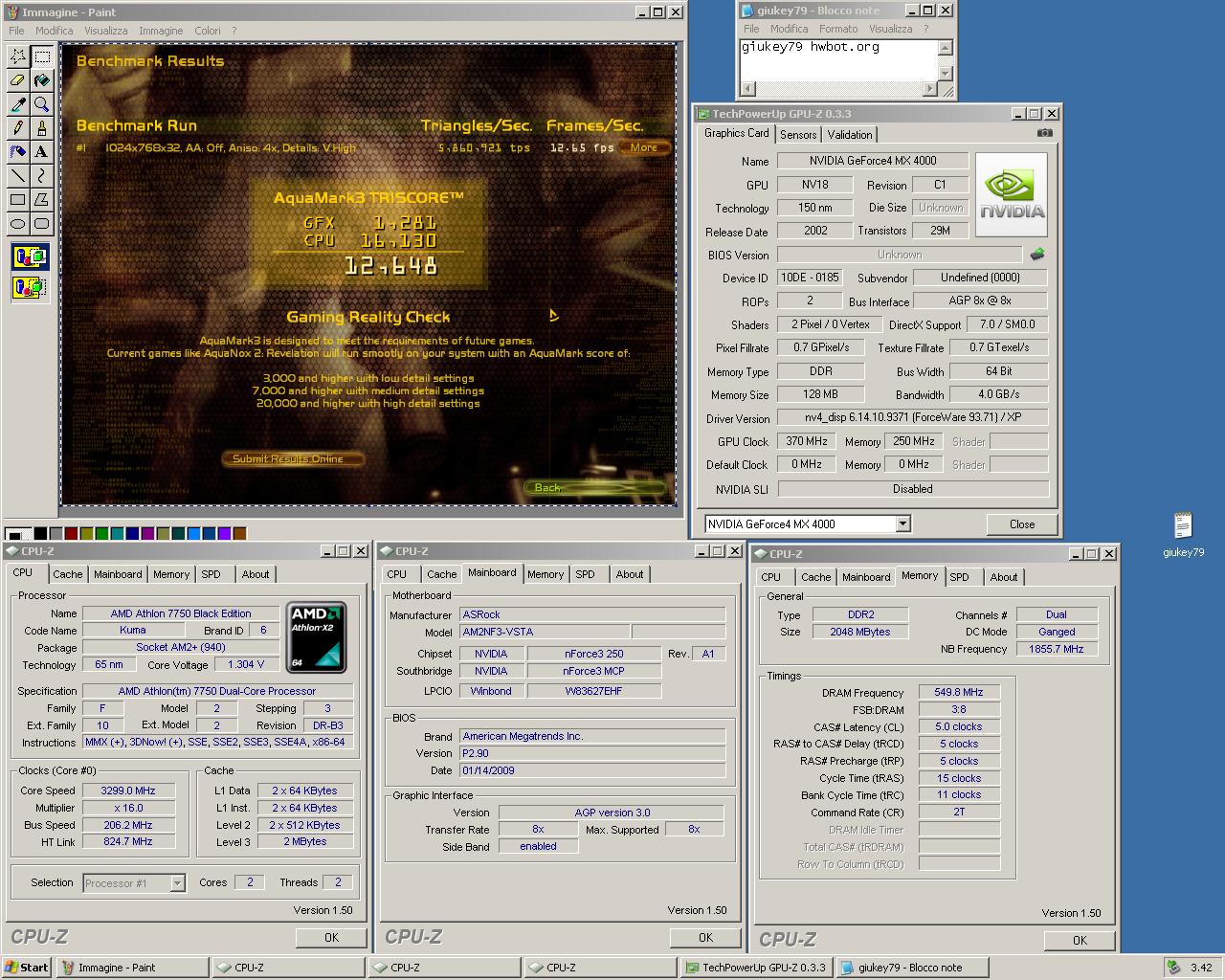The height and width of the screenshot is (980, 1225).
Task: Select the Text tool in Paint
Action: point(41,151)
